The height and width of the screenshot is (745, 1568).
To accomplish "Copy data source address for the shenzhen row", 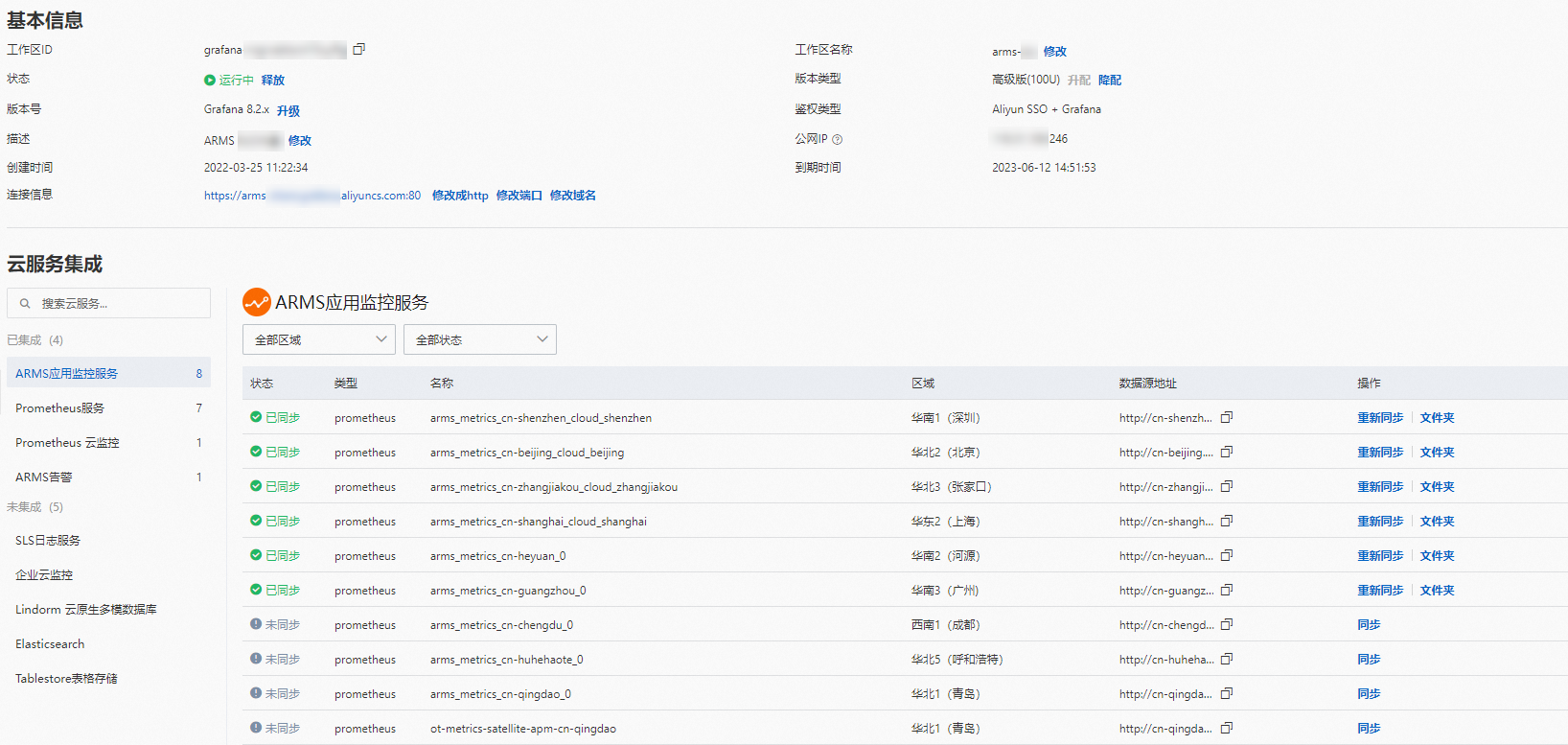I will [1227, 417].
